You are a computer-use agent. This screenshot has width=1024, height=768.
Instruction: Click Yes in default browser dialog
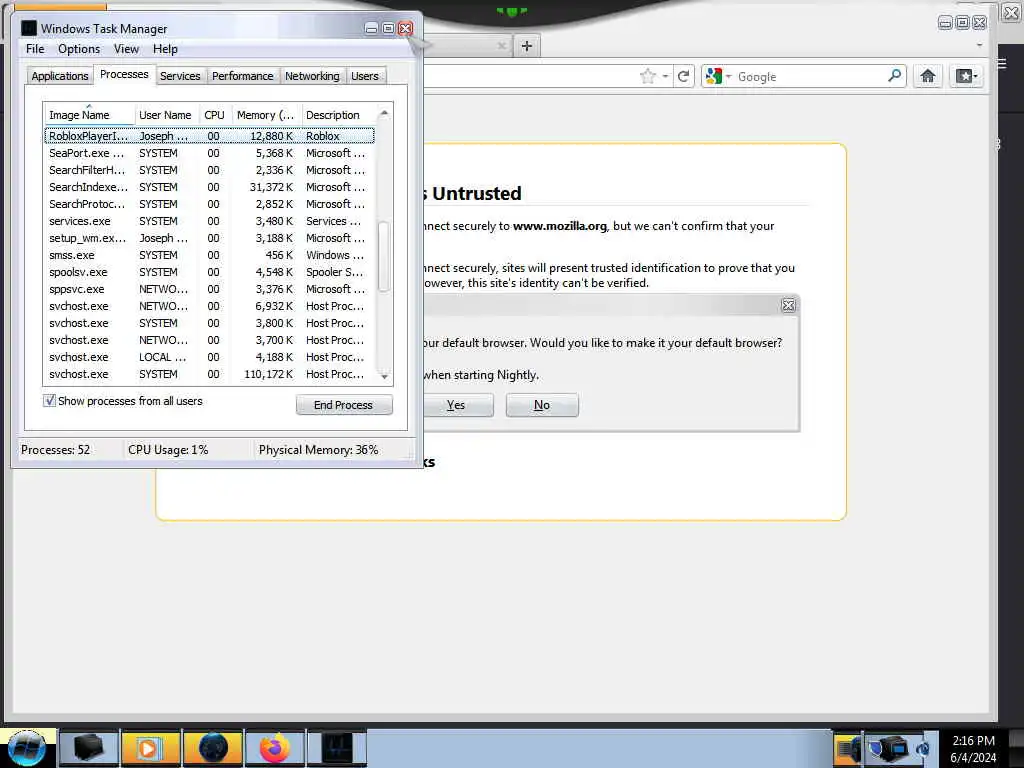(x=456, y=405)
